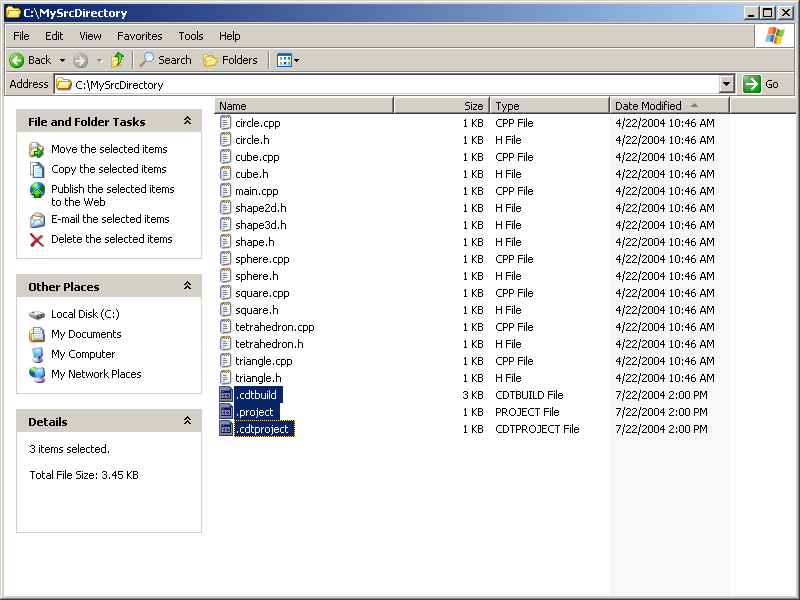Click the Delete the selected items icon
The height and width of the screenshot is (600, 800).
click(x=37, y=240)
